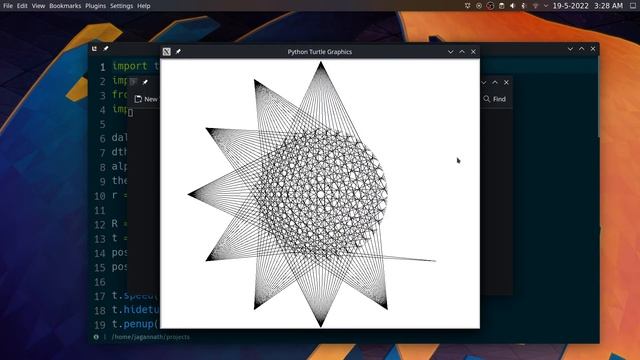Image resolution: width=640 pixels, height=360 pixels.
Task: Minimize the Python Turtle Graphics window
Action: pos(451,52)
